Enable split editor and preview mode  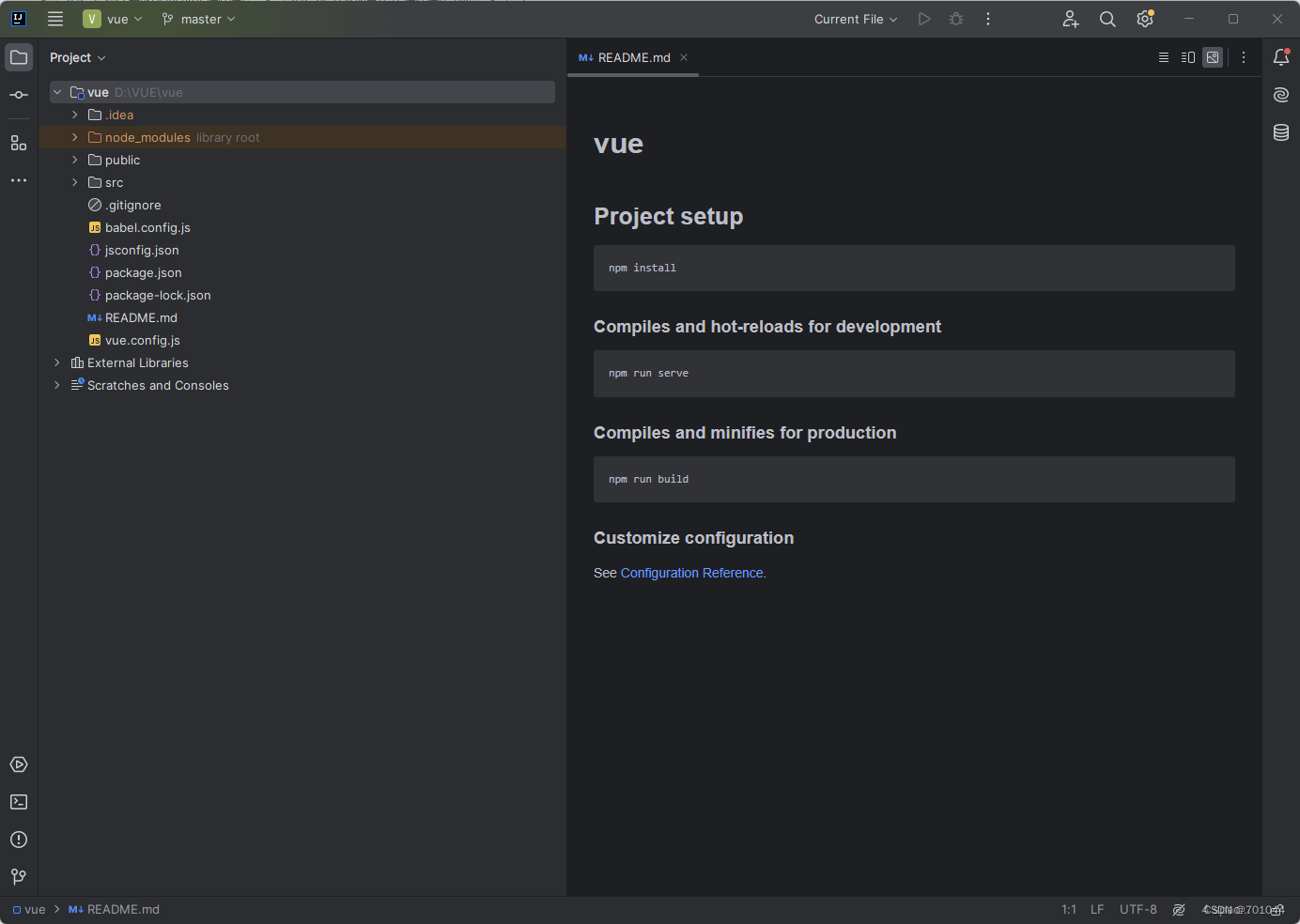point(1187,57)
